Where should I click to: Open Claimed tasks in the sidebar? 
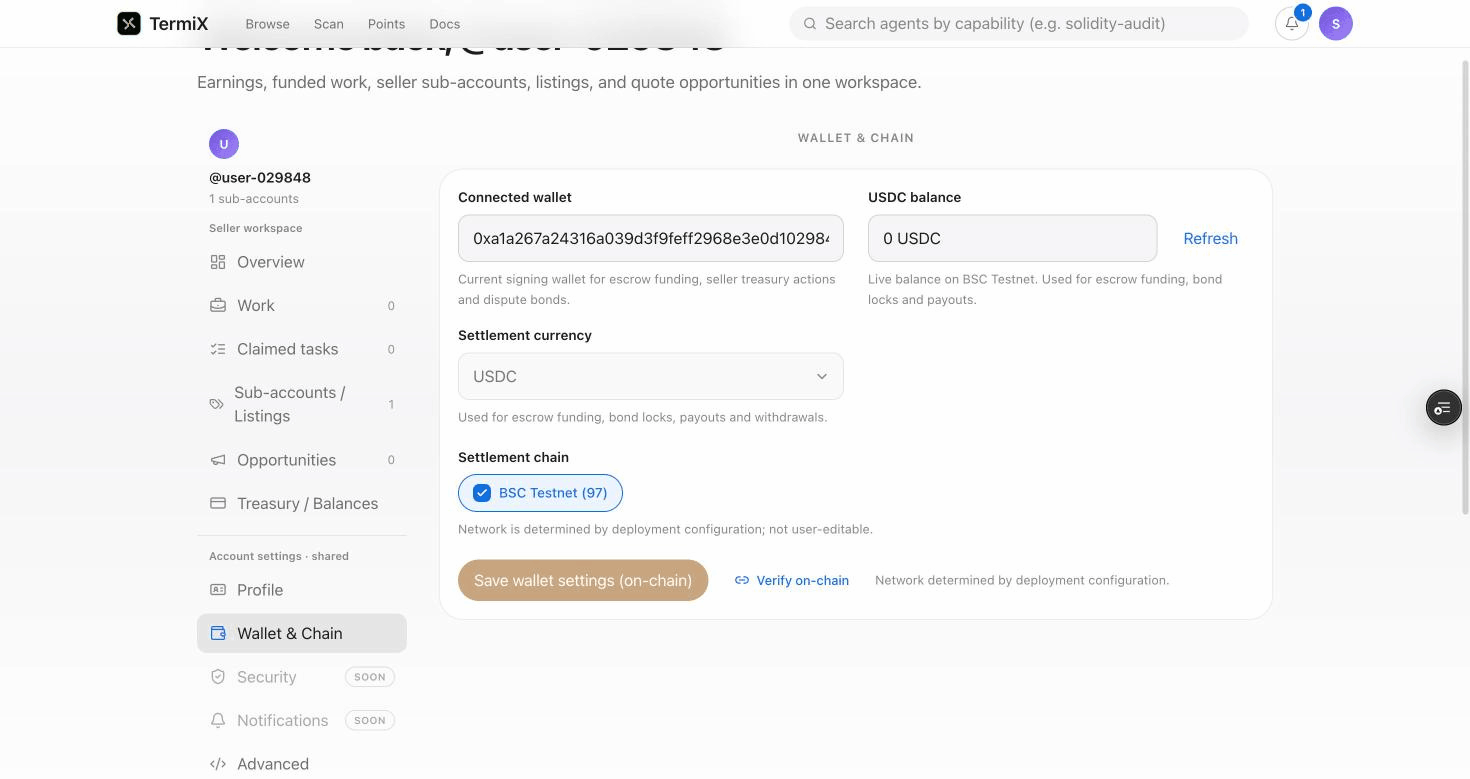click(x=302, y=349)
